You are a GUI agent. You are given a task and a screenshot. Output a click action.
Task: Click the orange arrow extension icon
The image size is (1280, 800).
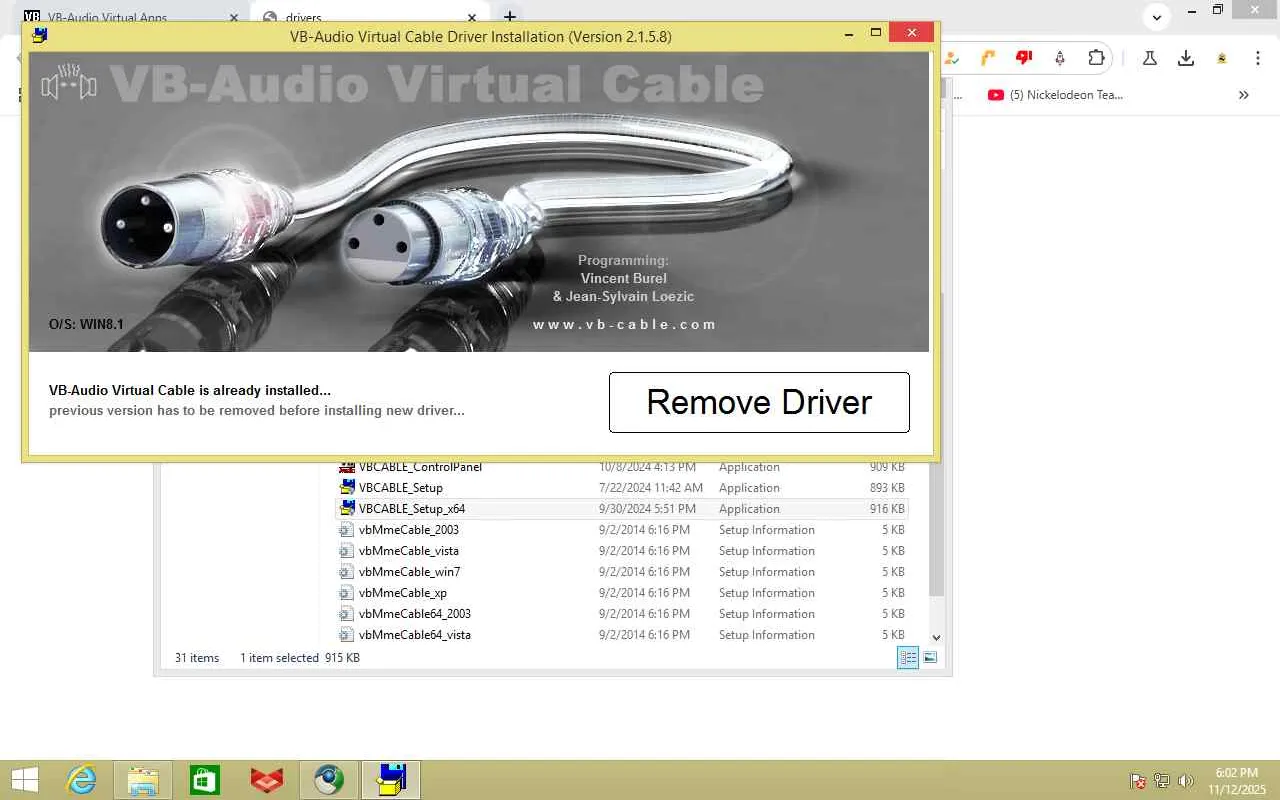988,58
